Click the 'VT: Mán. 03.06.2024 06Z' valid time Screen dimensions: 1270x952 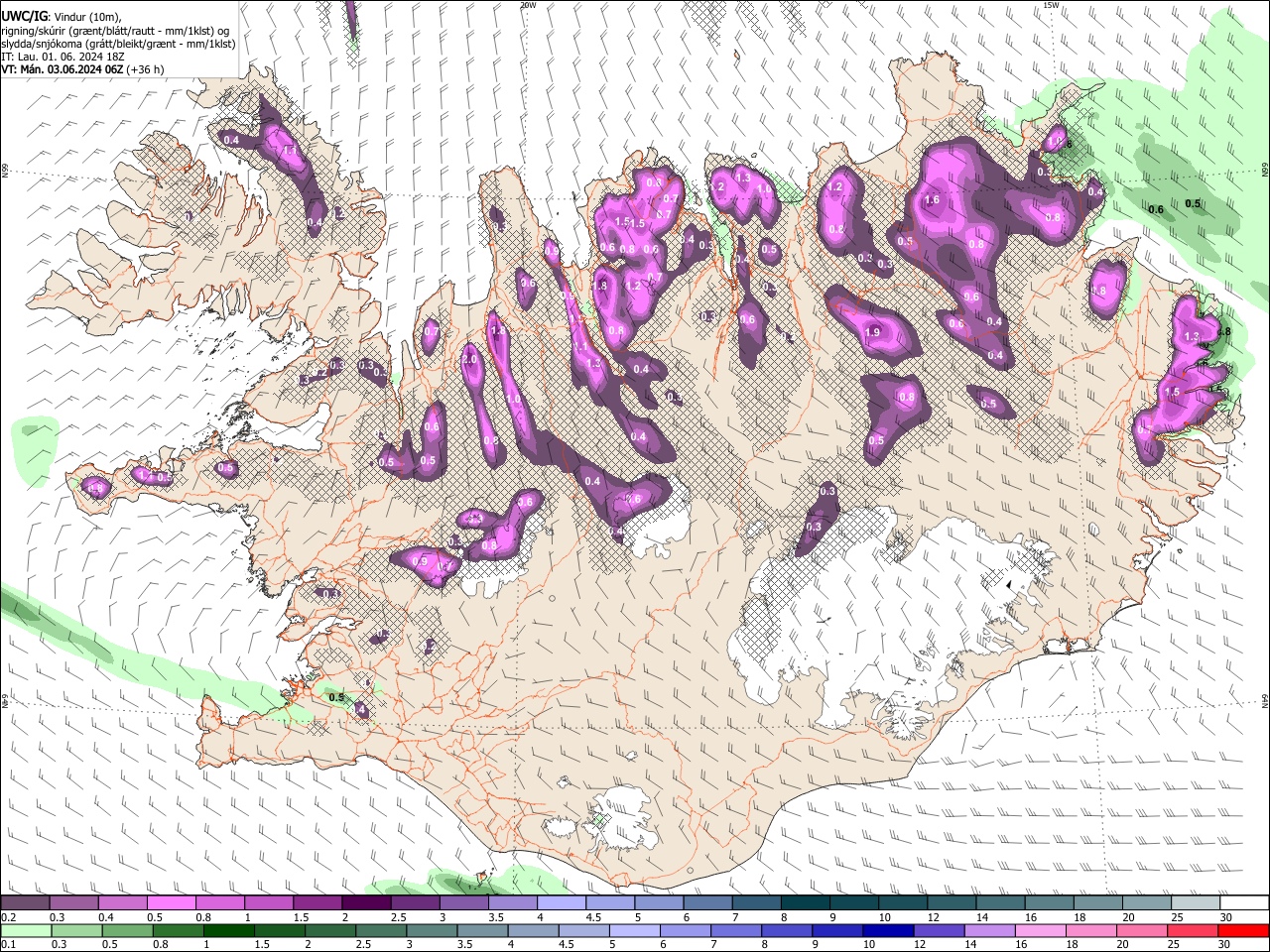(62, 70)
